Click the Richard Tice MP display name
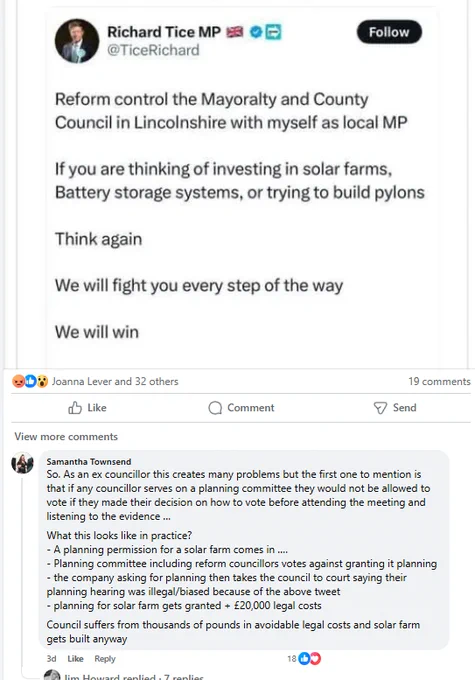Image resolution: width=475 pixels, height=680 pixels. (x=164, y=32)
